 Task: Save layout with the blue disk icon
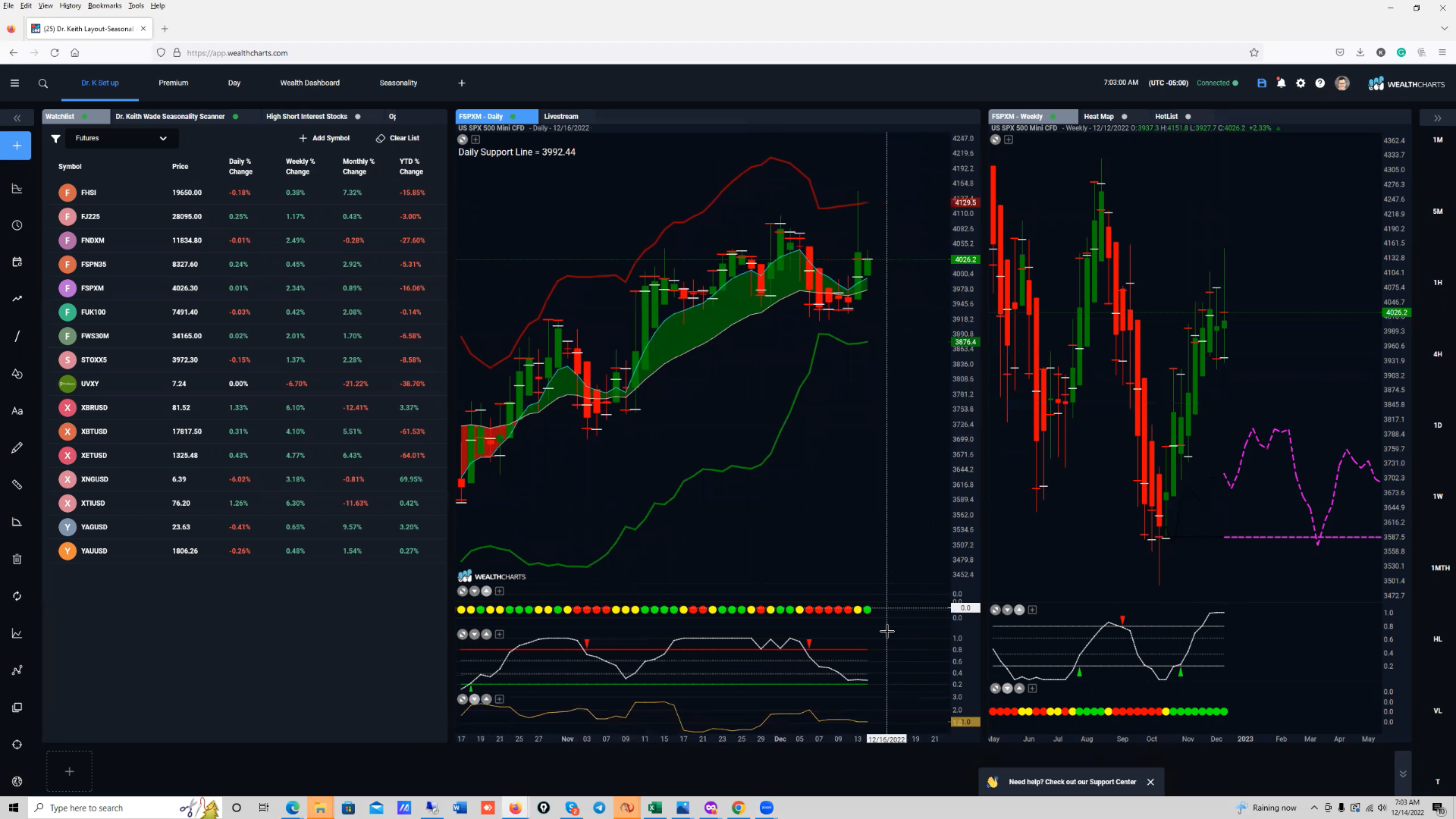point(1262,83)
